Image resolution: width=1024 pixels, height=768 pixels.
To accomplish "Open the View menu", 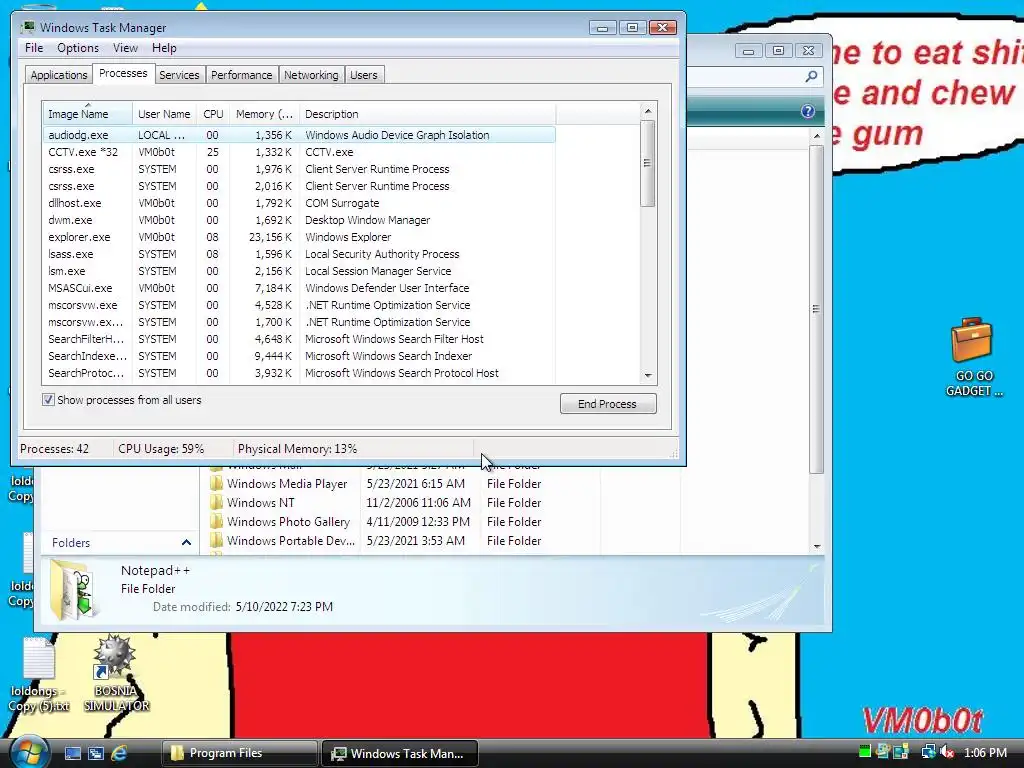I will coord(125,48).
